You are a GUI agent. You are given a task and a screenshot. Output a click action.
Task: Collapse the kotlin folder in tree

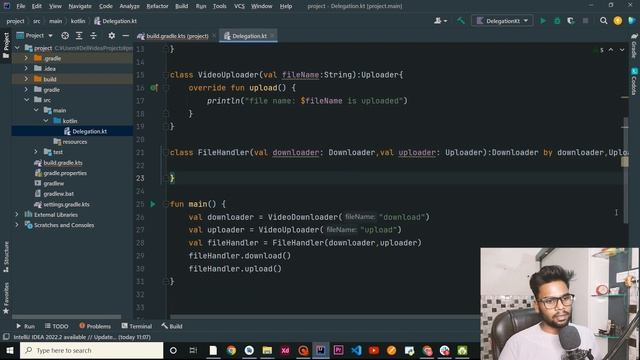(46, 121)
